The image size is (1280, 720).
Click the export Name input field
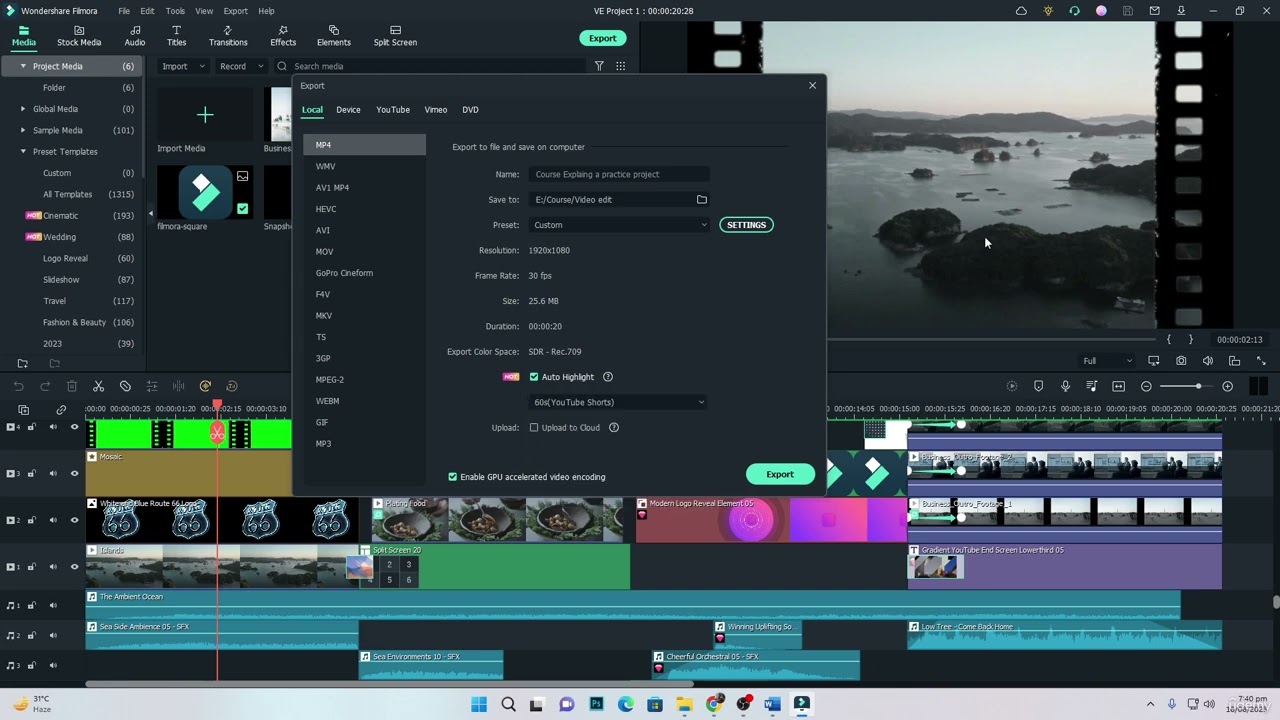point(619,174)
